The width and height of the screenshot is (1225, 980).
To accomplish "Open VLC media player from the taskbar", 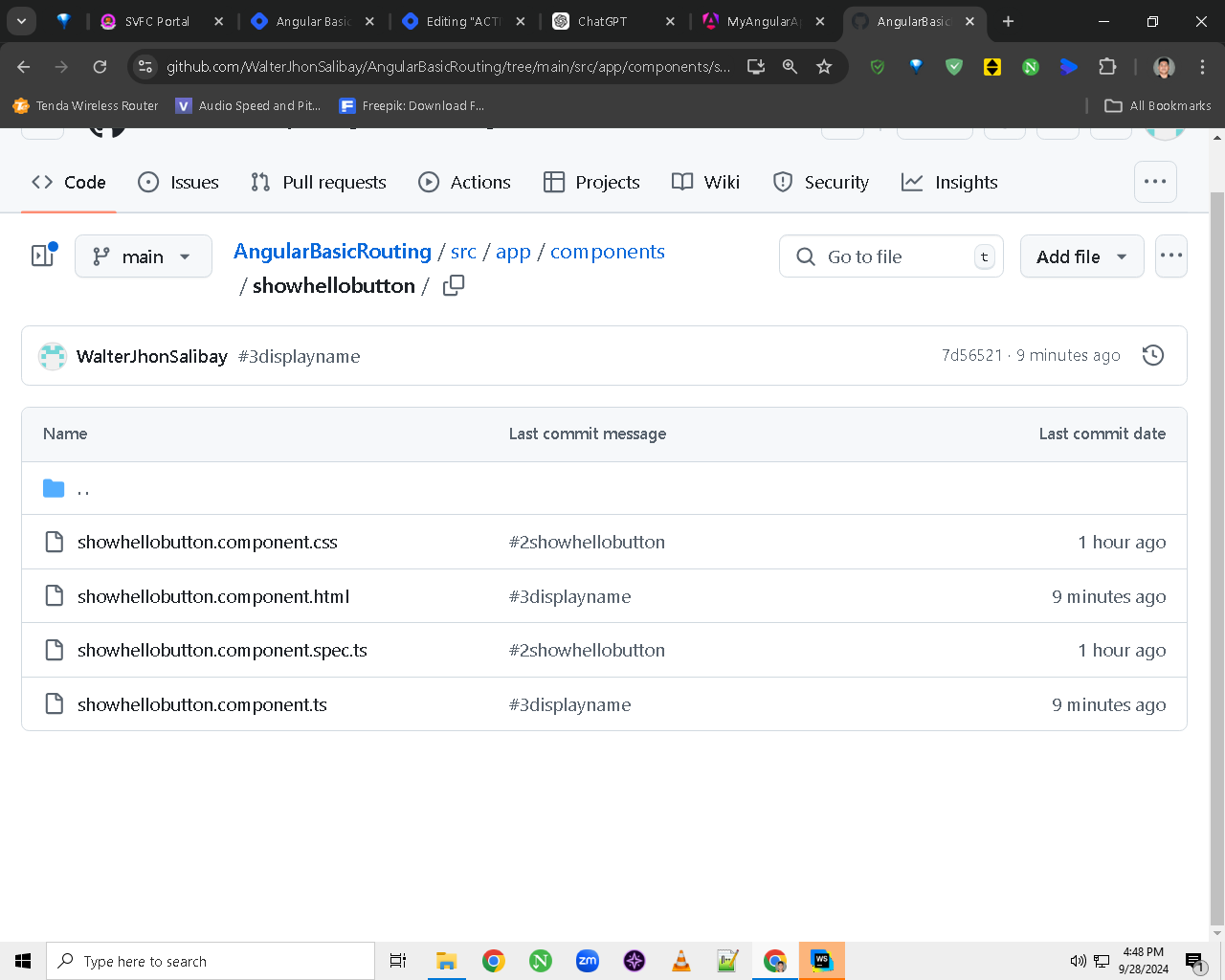I will coord(681,961).
